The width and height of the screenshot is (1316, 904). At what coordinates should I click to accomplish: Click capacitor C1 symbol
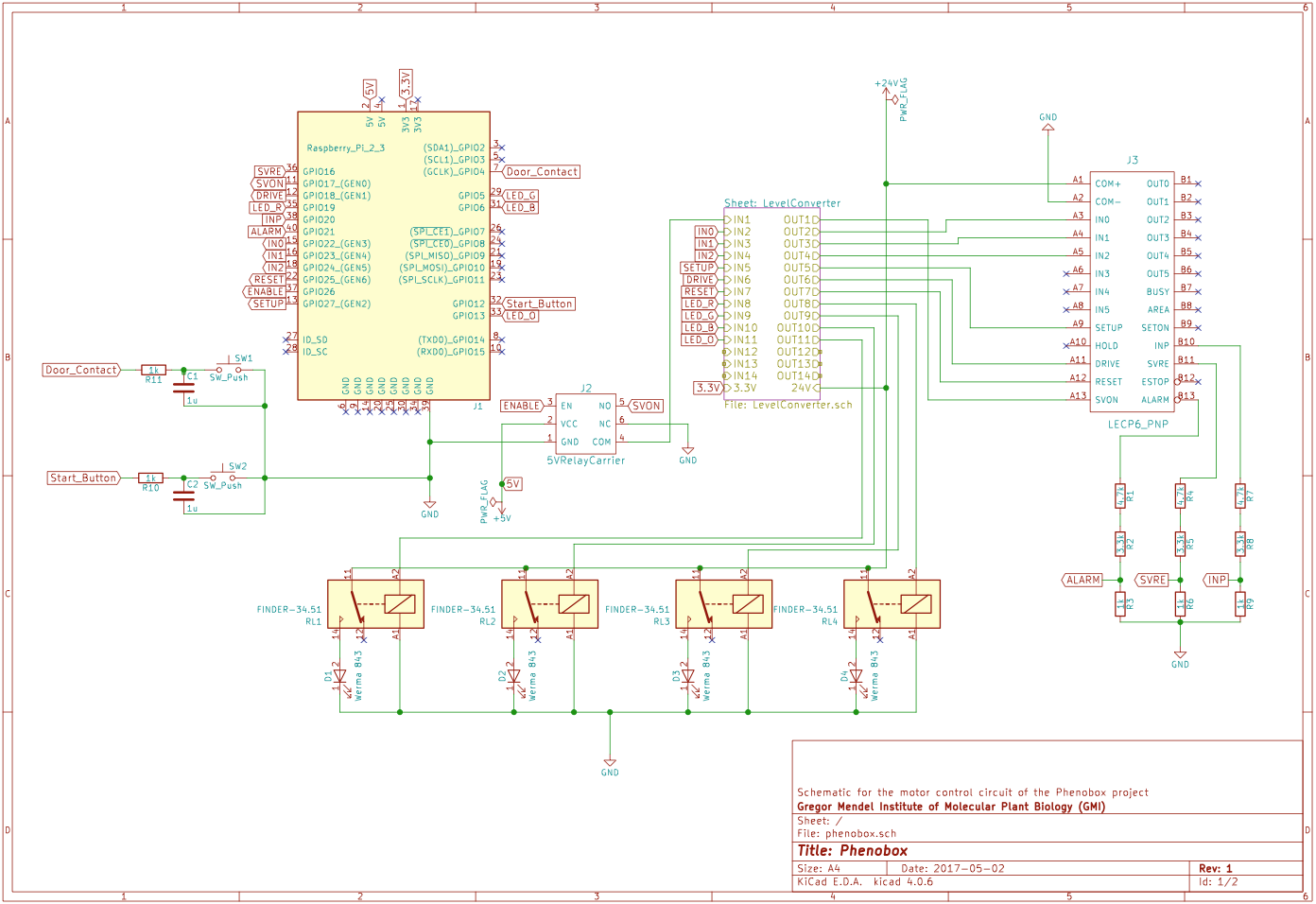pyautogui.click(x=183, y=387)
